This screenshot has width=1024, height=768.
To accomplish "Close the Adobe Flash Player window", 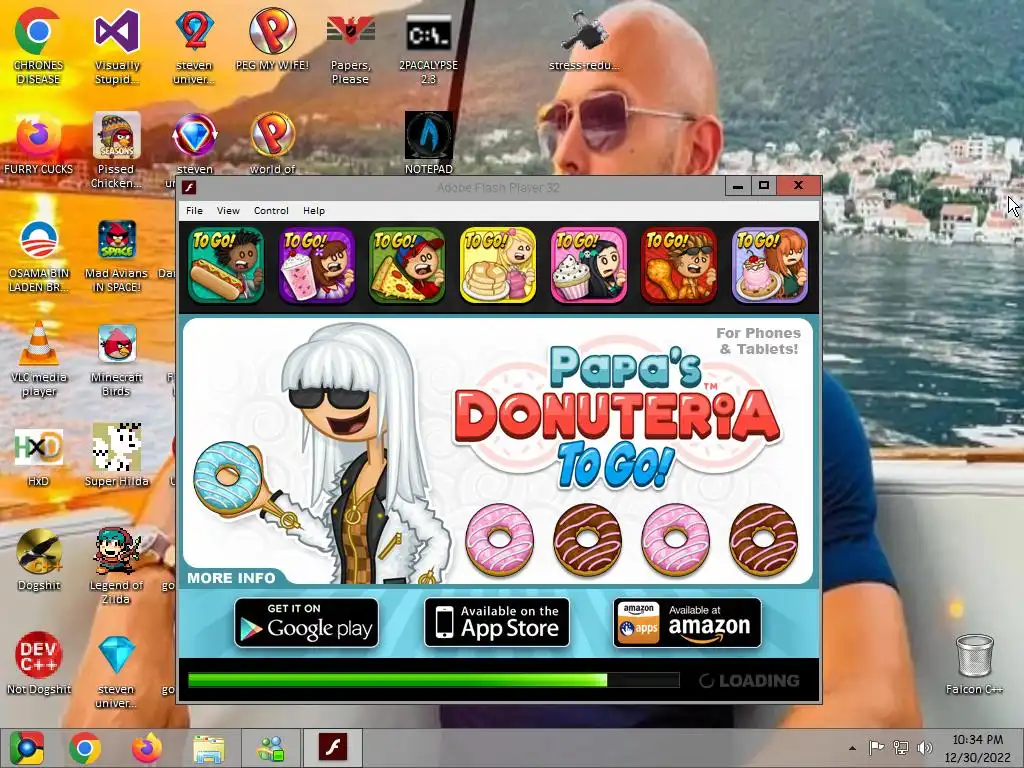I will pyautogui.click(x=798, y=186).
